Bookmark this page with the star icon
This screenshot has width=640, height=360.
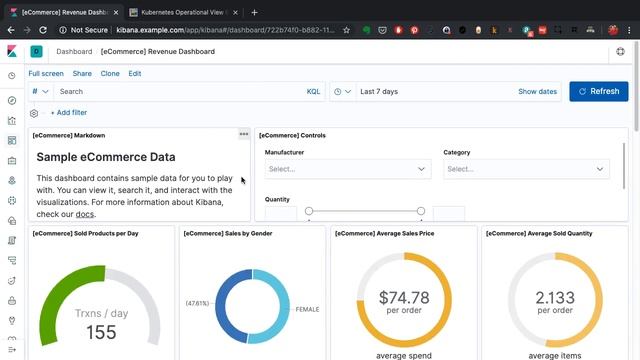coord(347,30)
